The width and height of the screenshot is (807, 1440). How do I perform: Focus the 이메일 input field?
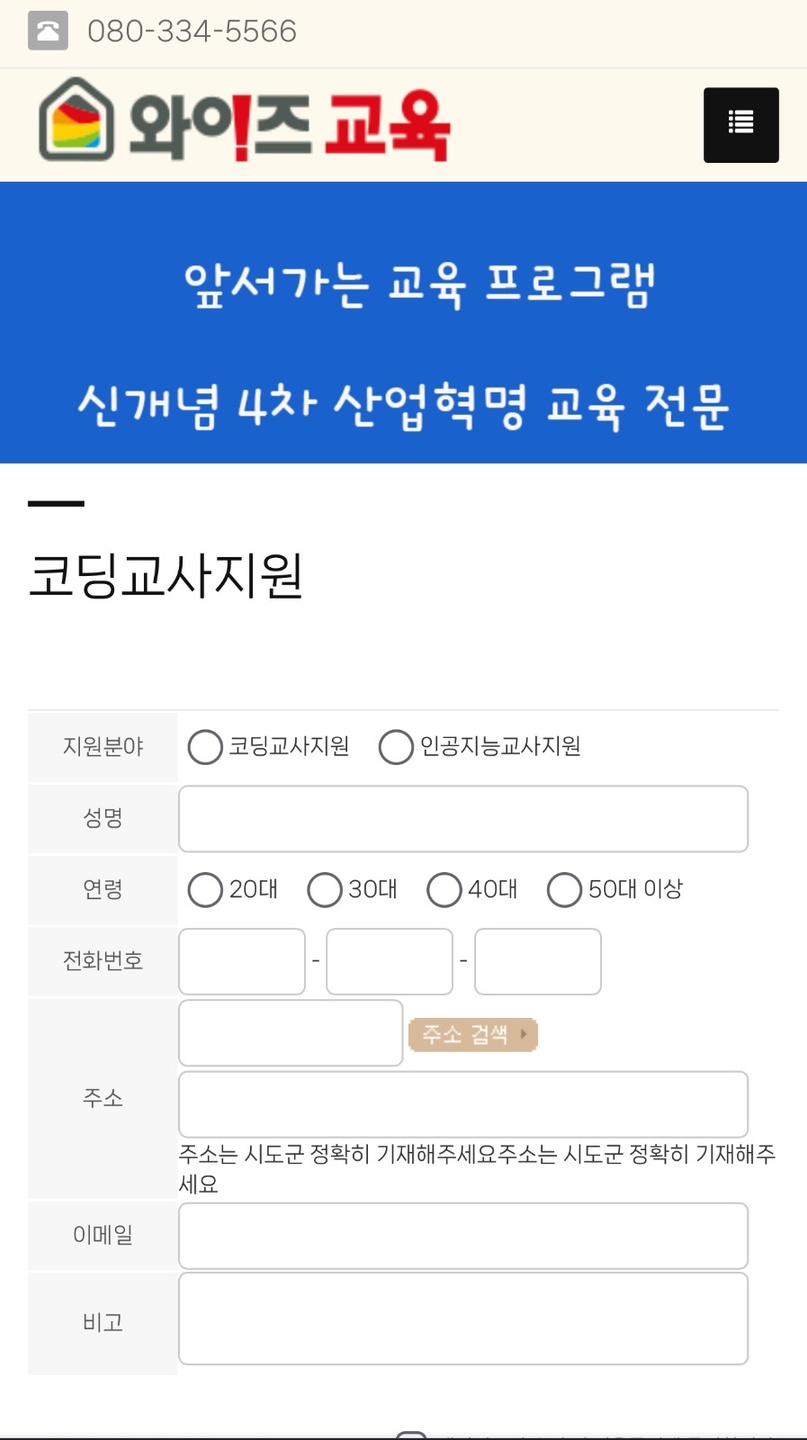tap(463, 1236)
